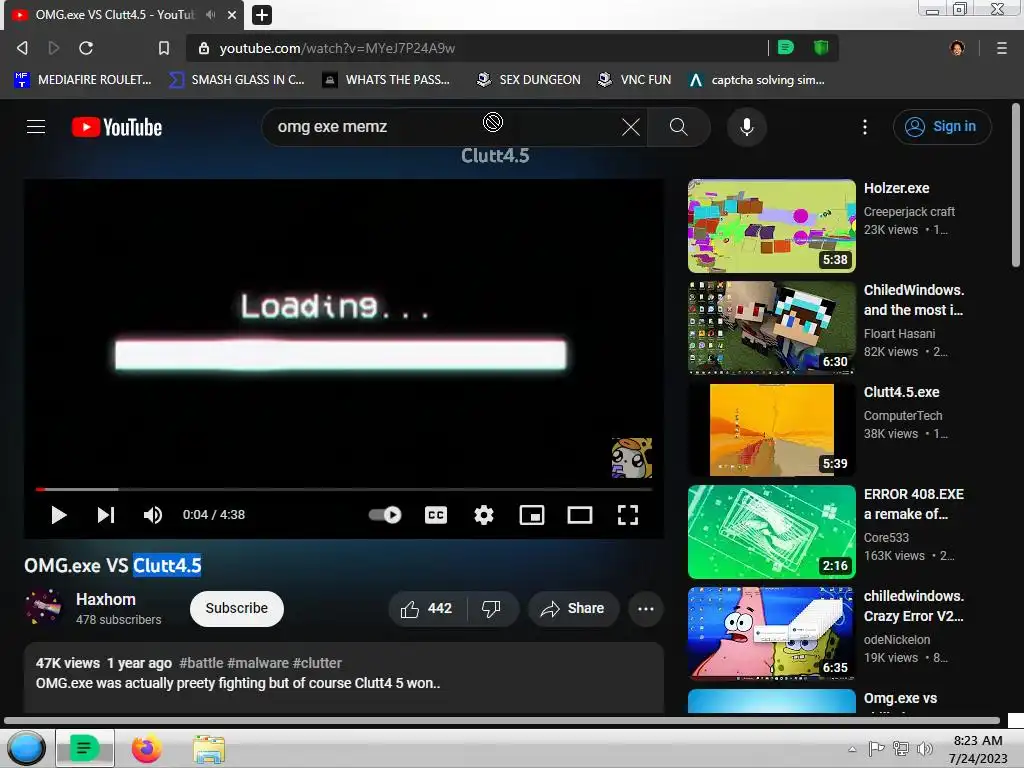Click the #battle hashtag
1024x768 pixels.
(x=201, y=663)
